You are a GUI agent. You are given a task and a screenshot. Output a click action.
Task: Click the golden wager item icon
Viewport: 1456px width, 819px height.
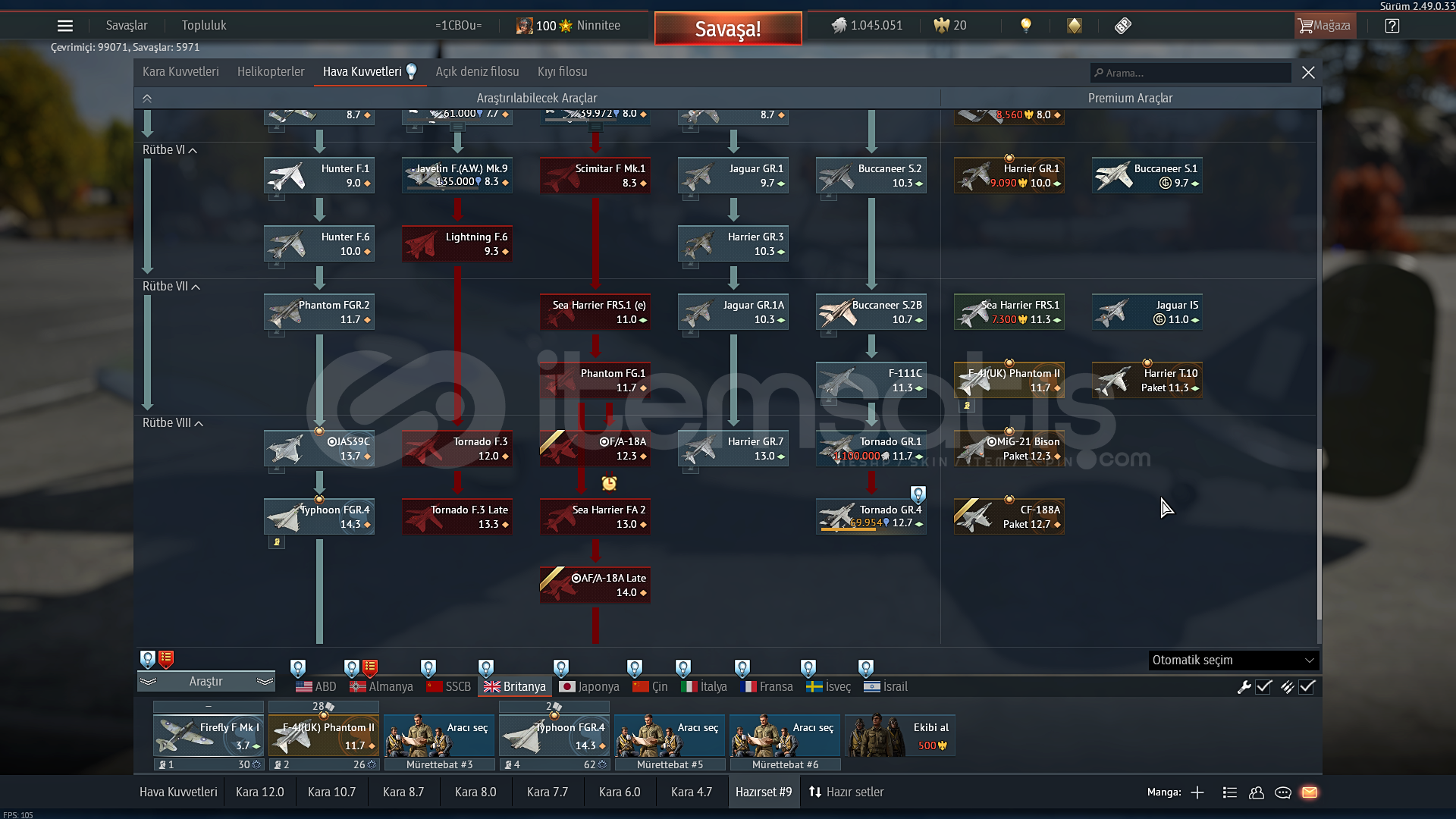(x=1074, y=26)
